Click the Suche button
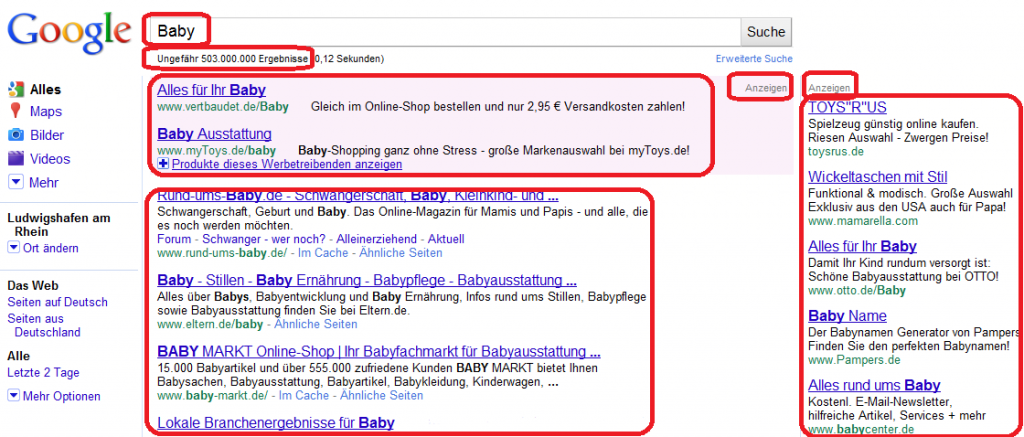This screenshot has height=437, width=1024. pos(766,31)
